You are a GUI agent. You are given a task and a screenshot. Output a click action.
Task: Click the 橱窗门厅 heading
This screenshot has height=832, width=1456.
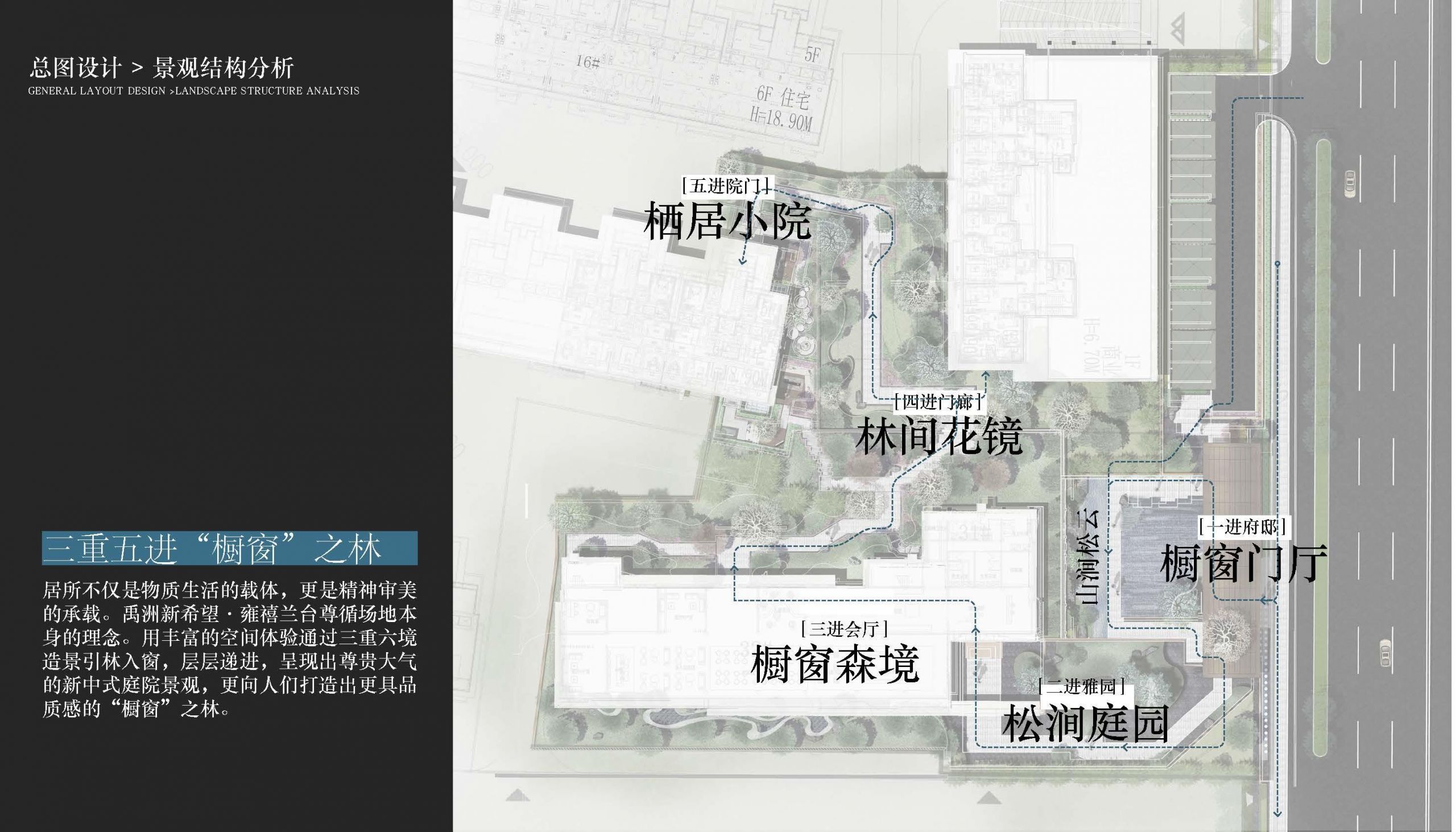1243,563
